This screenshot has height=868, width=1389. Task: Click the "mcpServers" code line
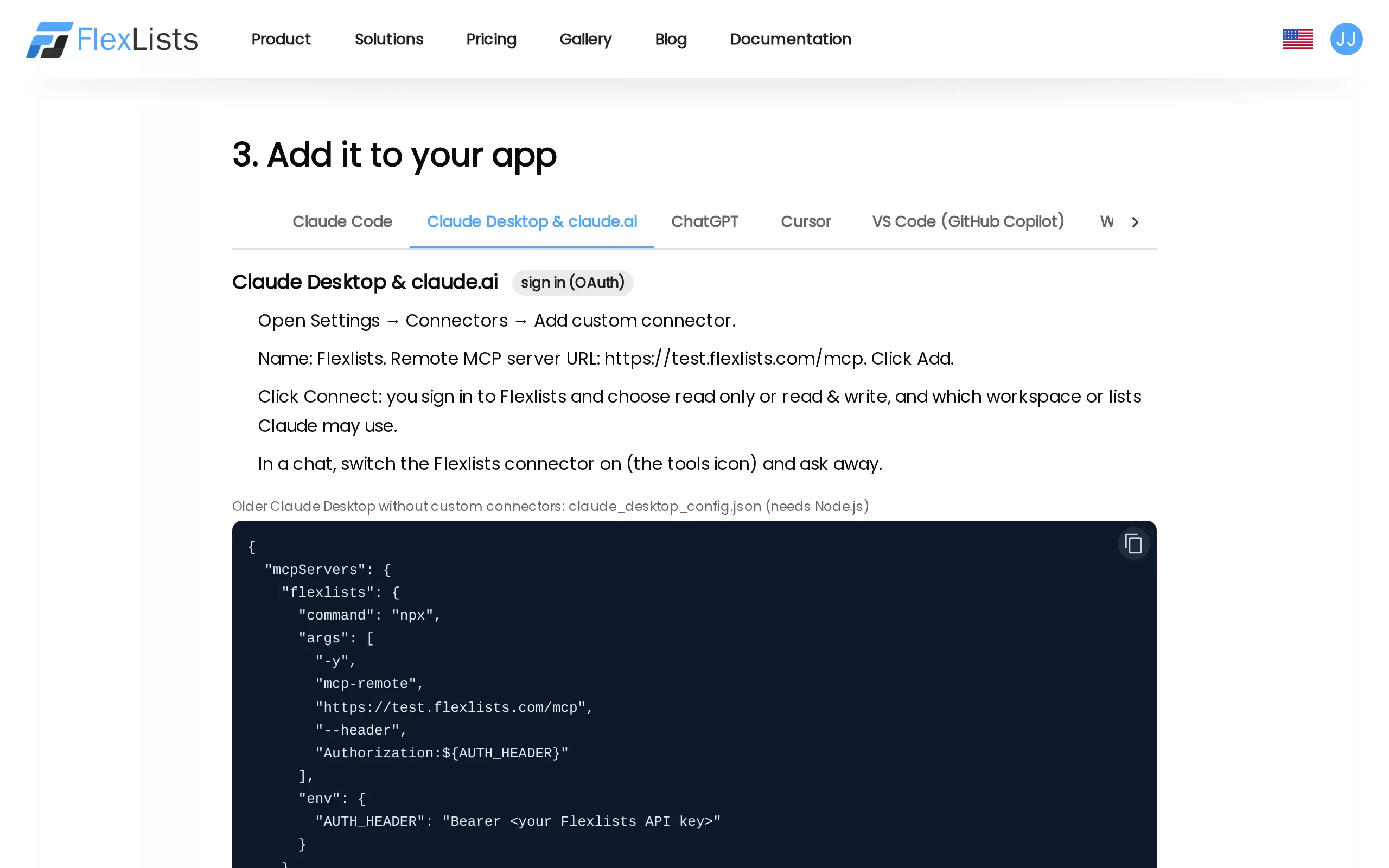pyautogui.click(x=328, y=570)
